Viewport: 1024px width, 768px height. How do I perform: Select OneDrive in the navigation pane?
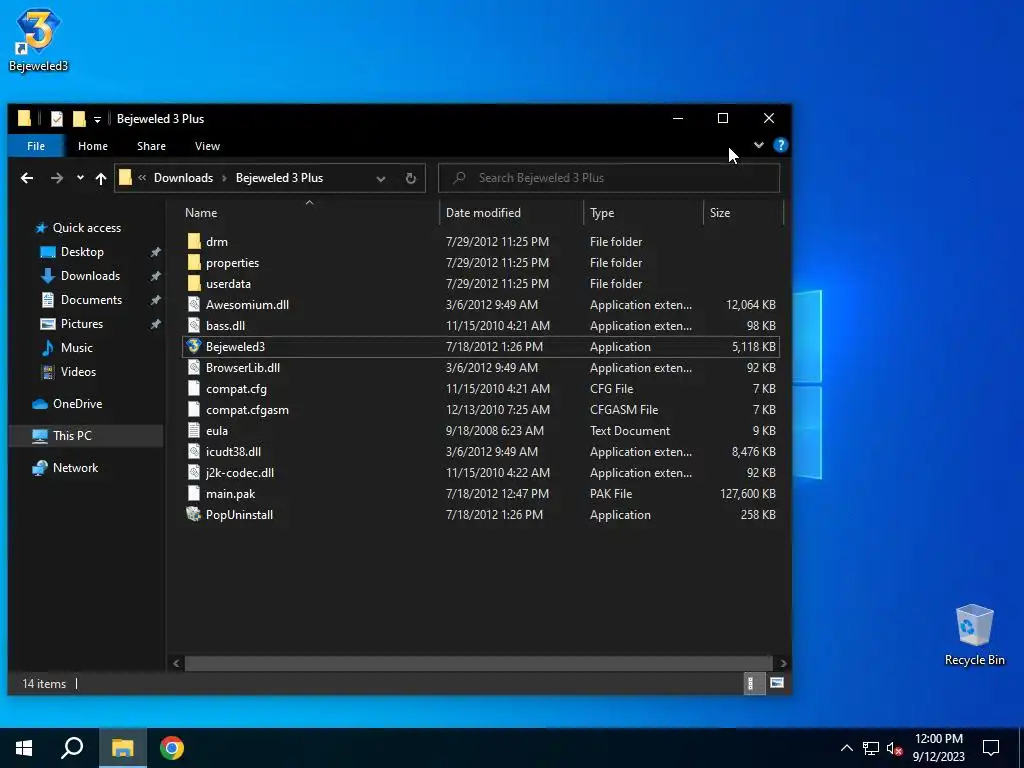(77, 404)
